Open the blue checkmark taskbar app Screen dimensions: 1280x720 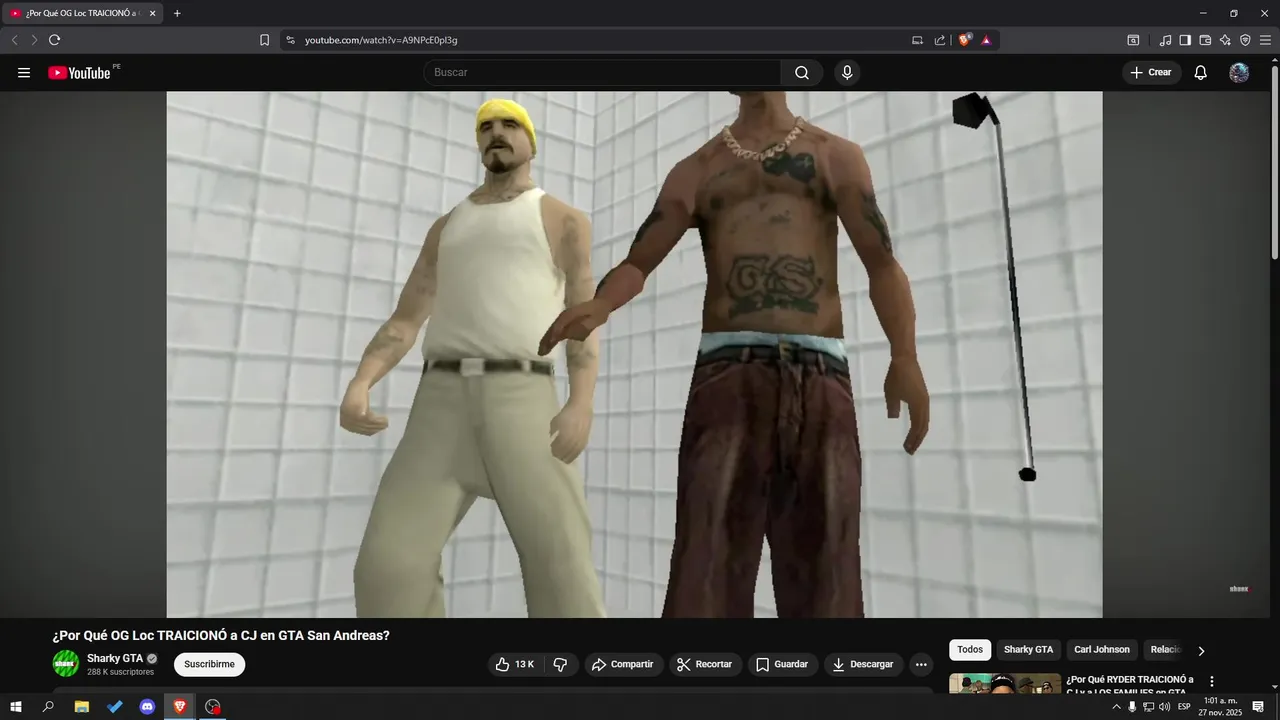(x=115, y=707)
